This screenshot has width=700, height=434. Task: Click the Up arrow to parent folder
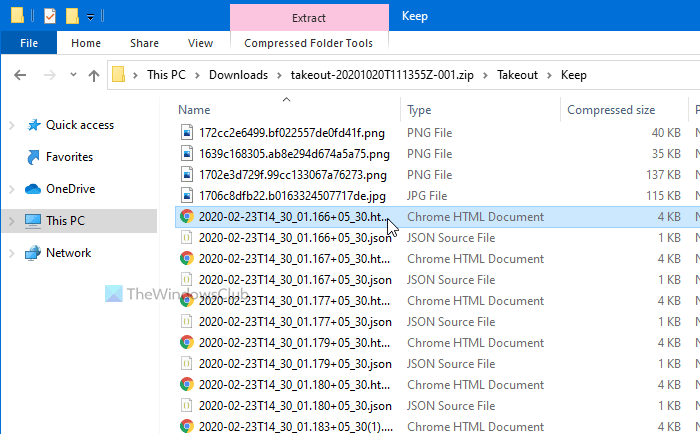[x=93, y=74]
